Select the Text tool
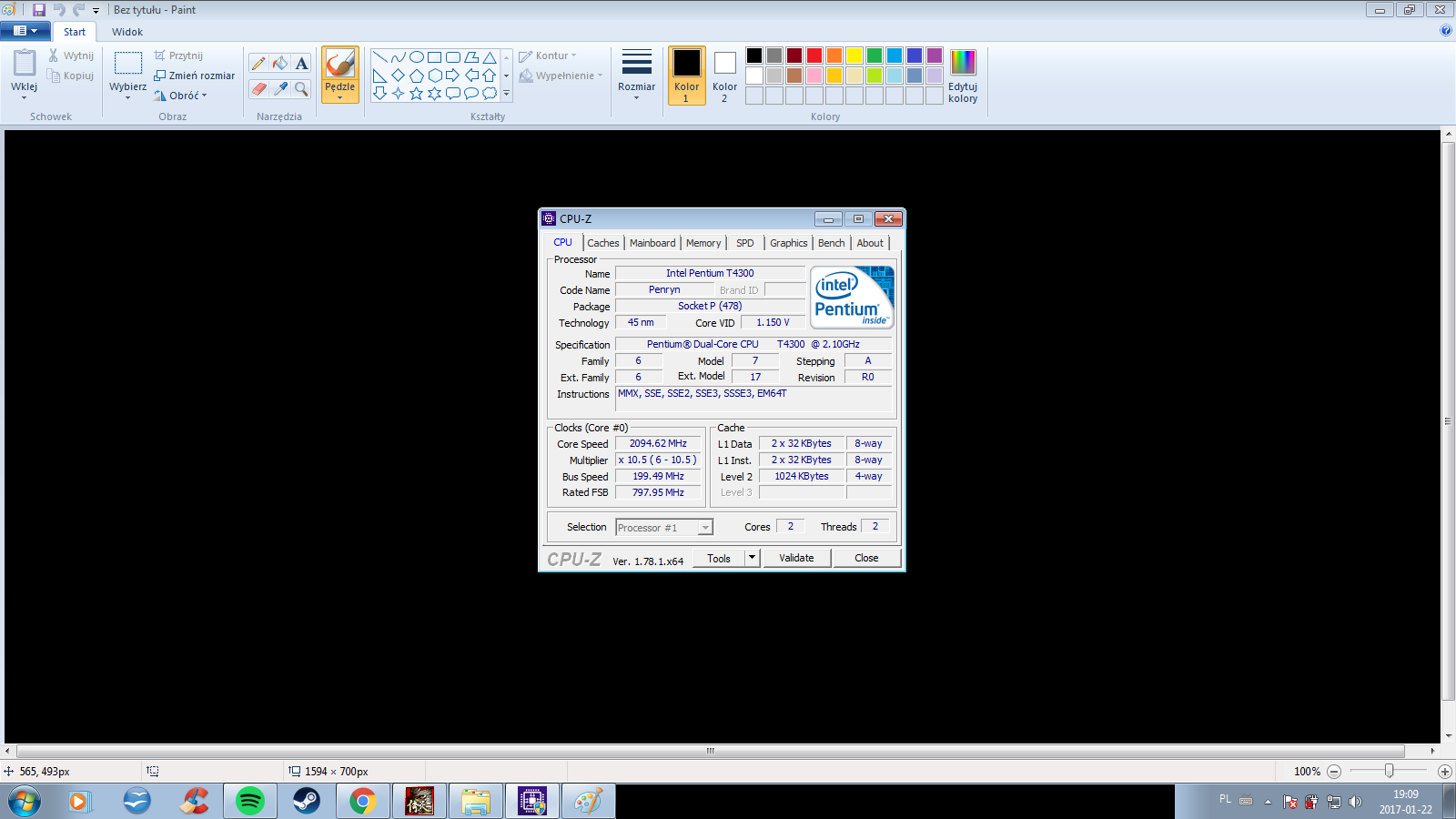This screenshot has height=819, width=1456. [301, 64]
